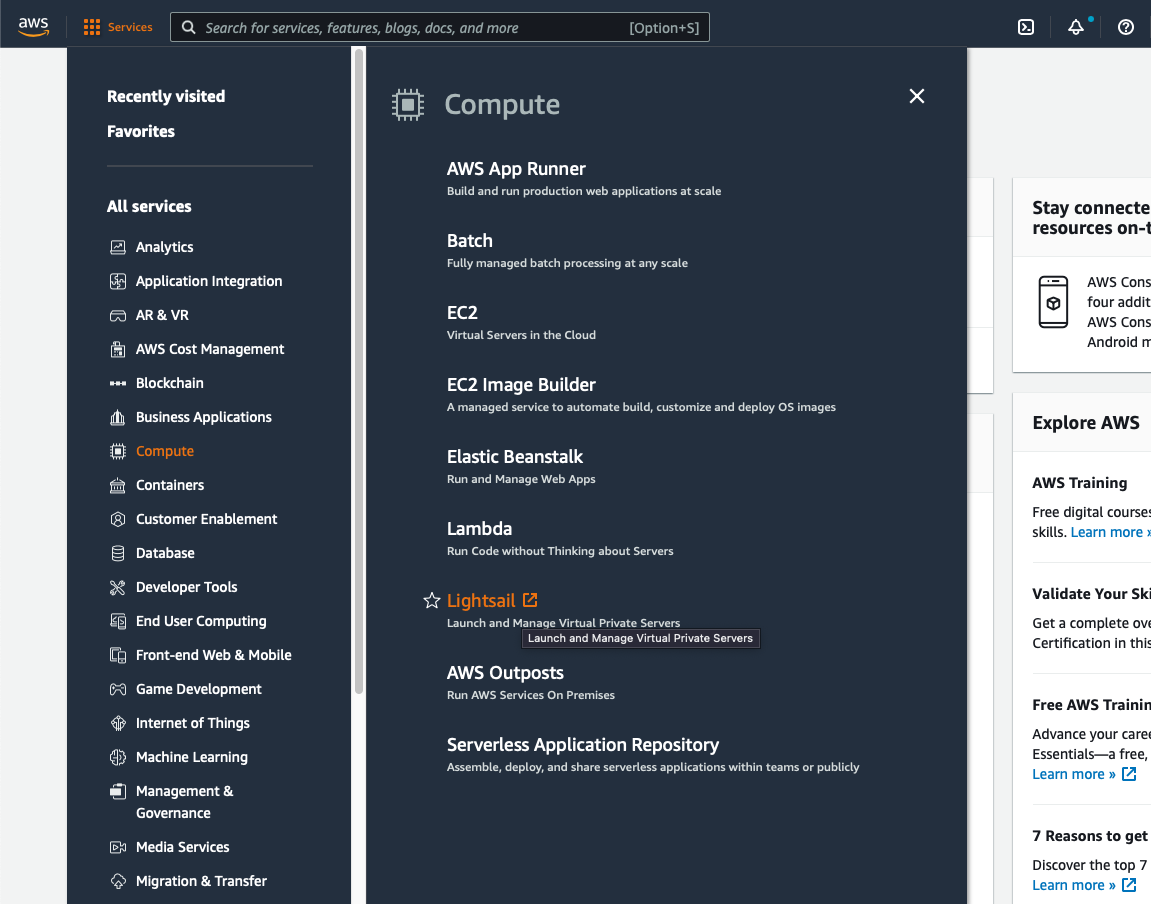The height and width of the screenshot is (904, 1151).
Task: Open Elastic Beanstalk service
Action: (515, 456)
